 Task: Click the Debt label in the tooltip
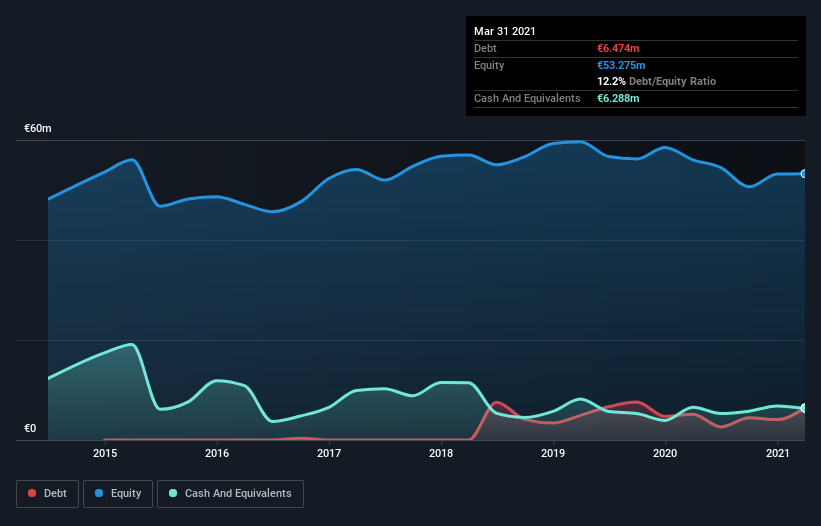[x=485, y=48]
